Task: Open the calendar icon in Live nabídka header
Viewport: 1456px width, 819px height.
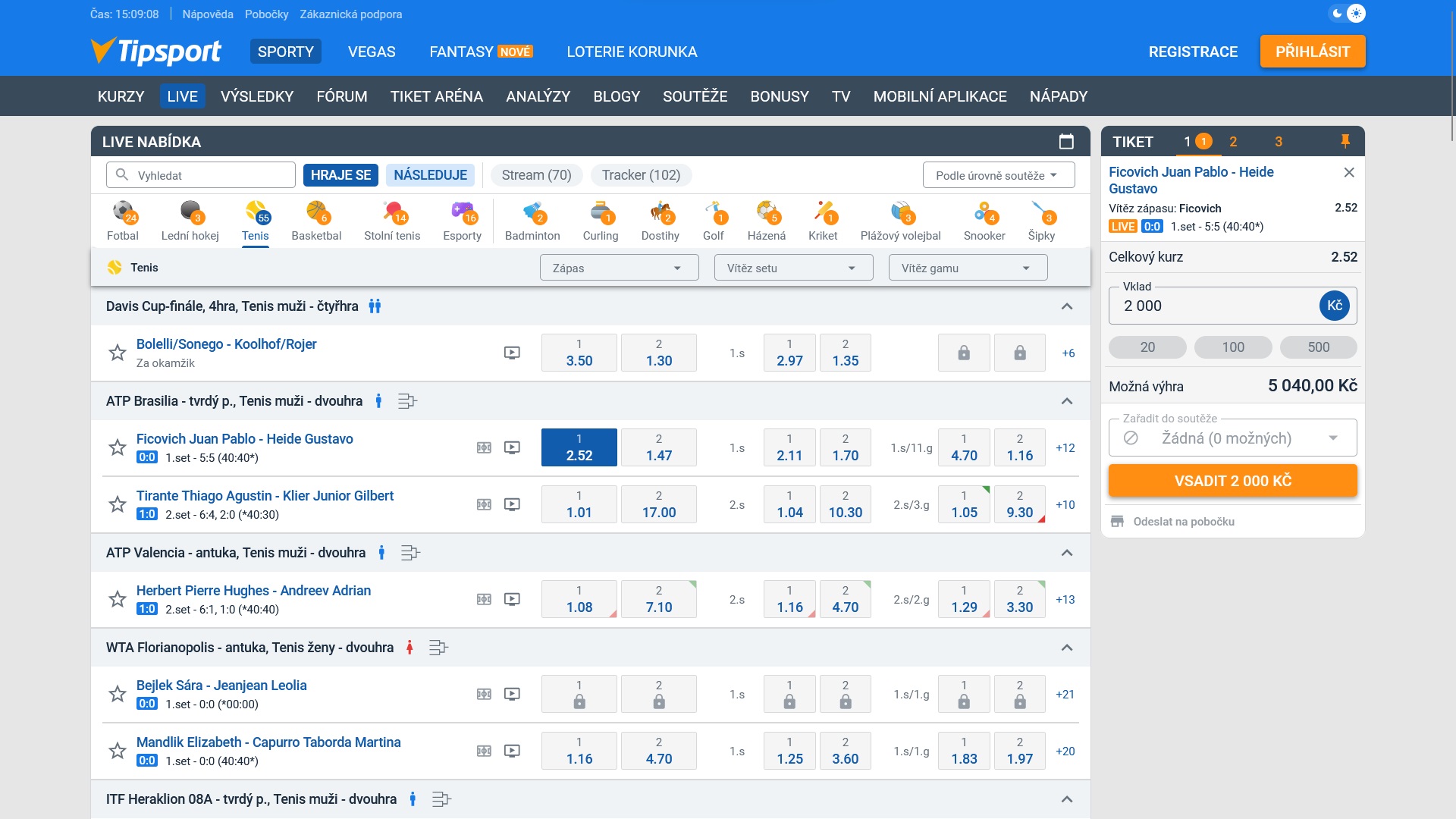Action: click(1066, 141)
